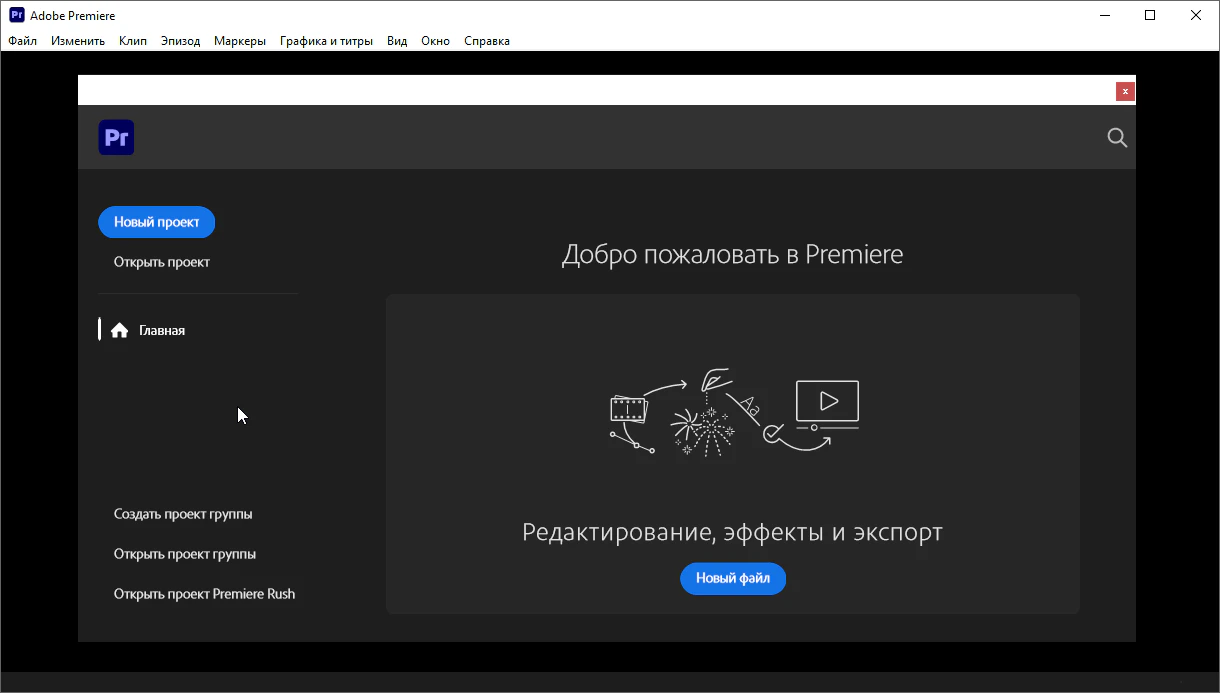Select Открыть проект группы
This screenshot has width=1220, height=693.
pyautogui.click(x=185, y=554)
